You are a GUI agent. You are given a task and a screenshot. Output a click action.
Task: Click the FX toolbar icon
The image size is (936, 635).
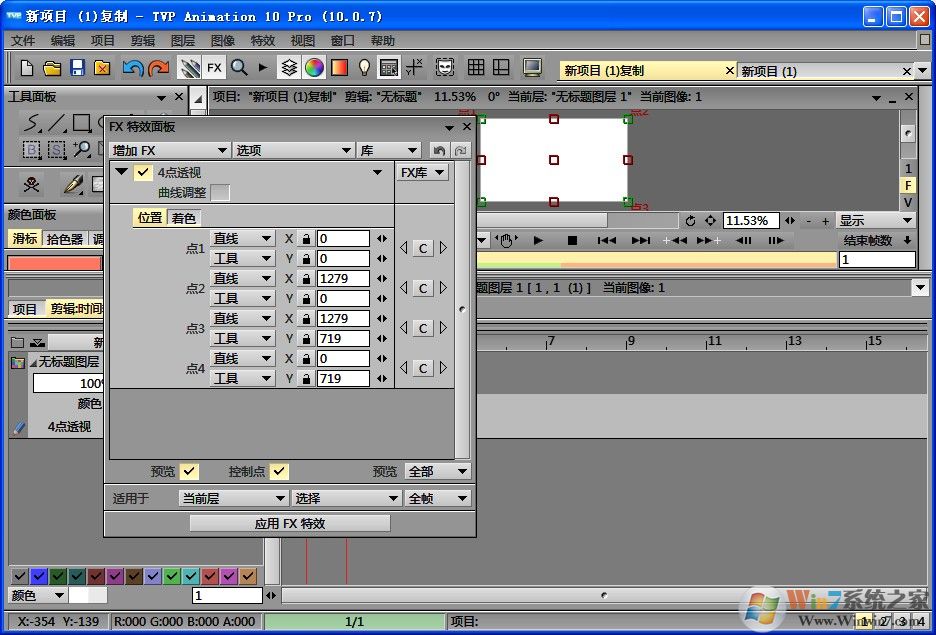(x=216, y=67)
